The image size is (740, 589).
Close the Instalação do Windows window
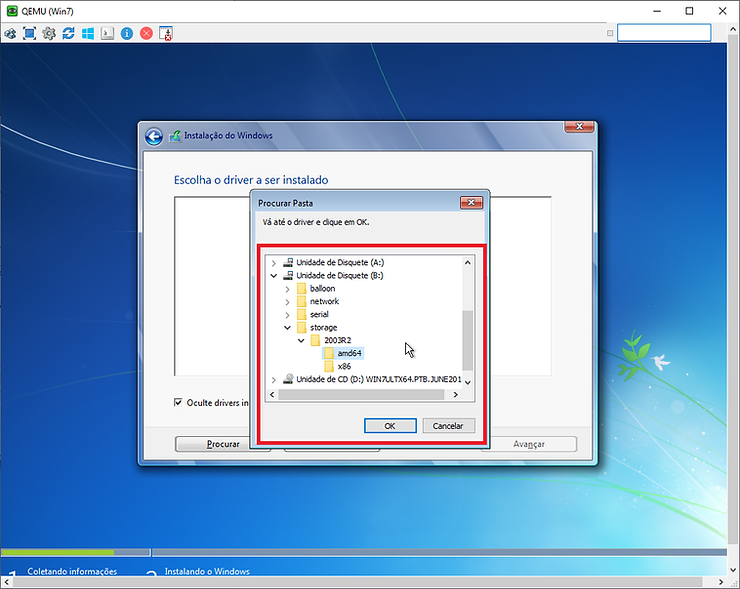[579, 126]
